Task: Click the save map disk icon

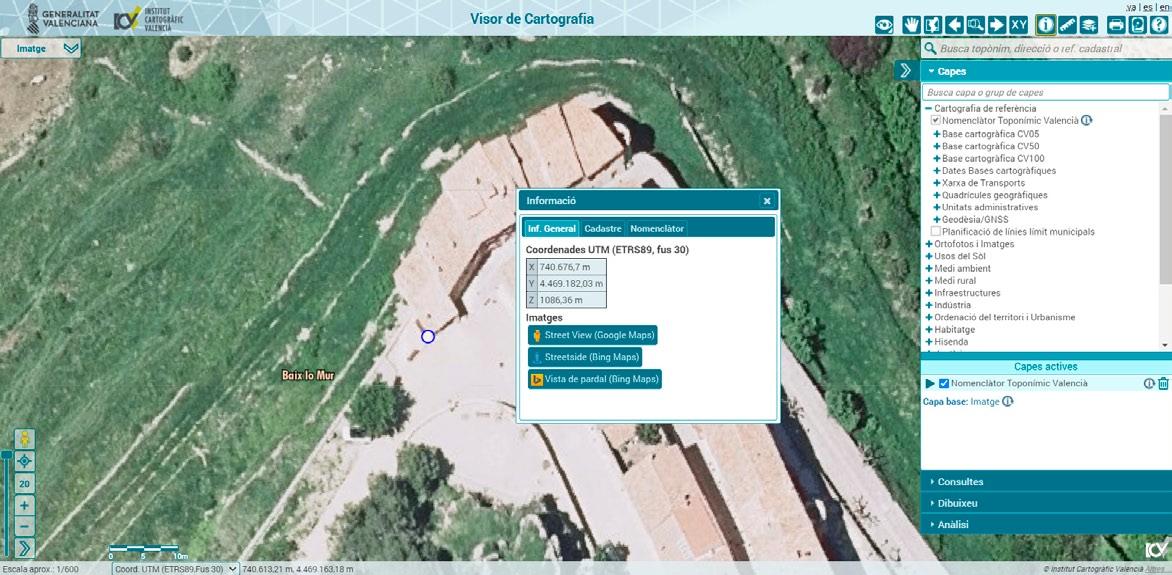Action: 1138,25
